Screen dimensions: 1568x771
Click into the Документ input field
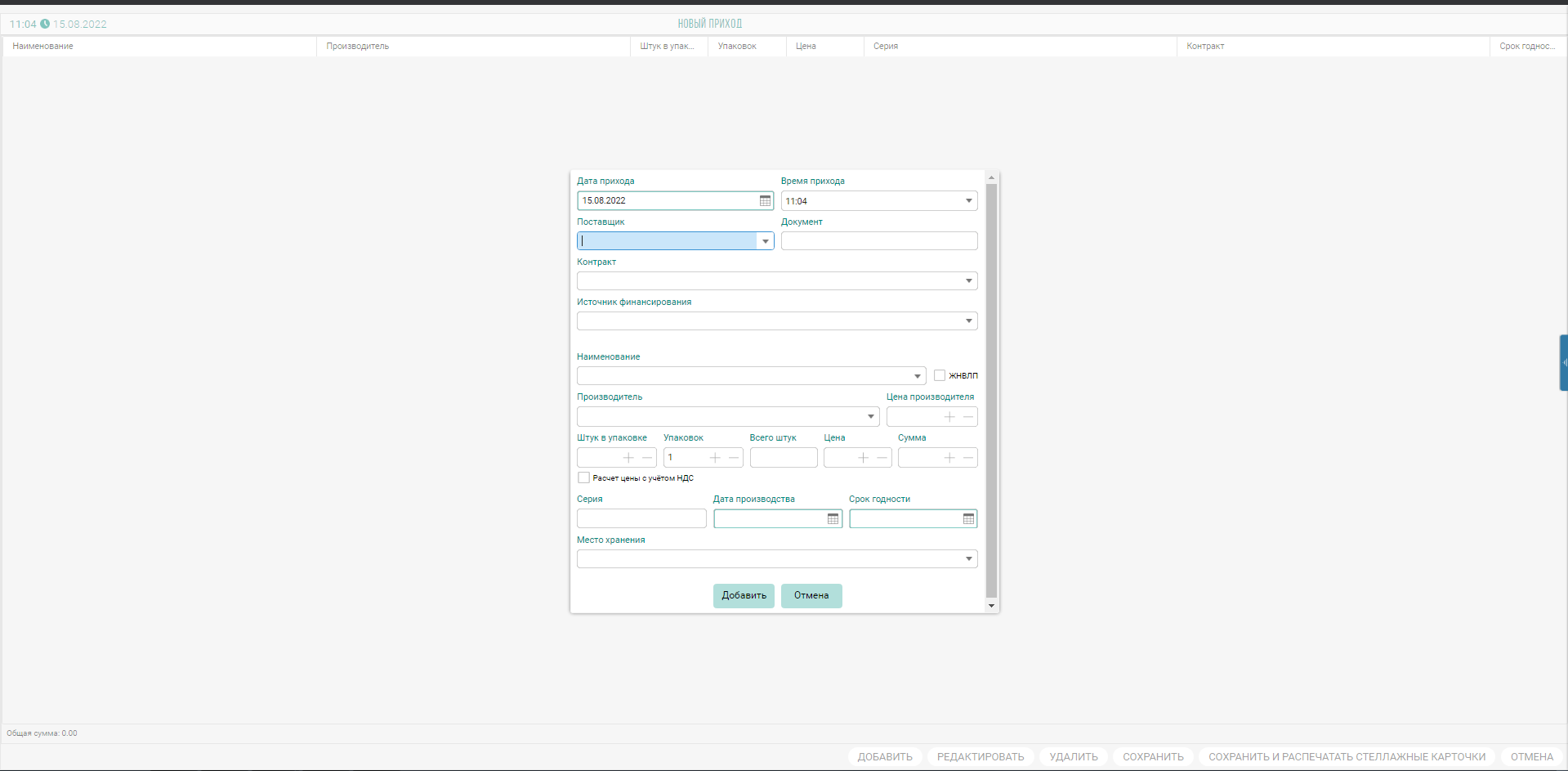point(878,241)
